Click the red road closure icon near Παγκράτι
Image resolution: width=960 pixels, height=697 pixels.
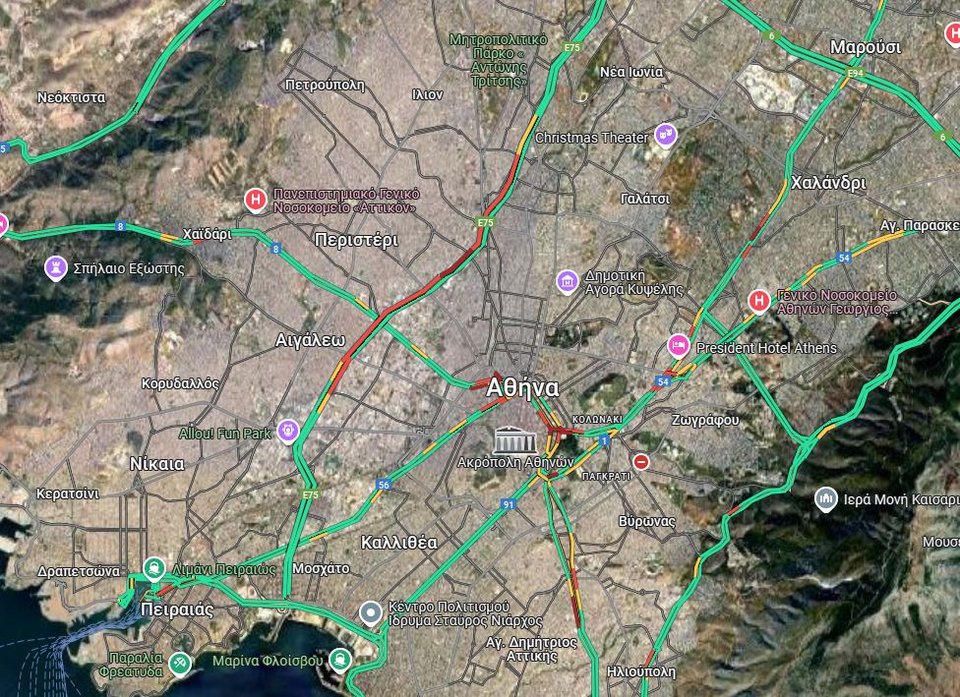pyautogui.click(x=641, y=462)
